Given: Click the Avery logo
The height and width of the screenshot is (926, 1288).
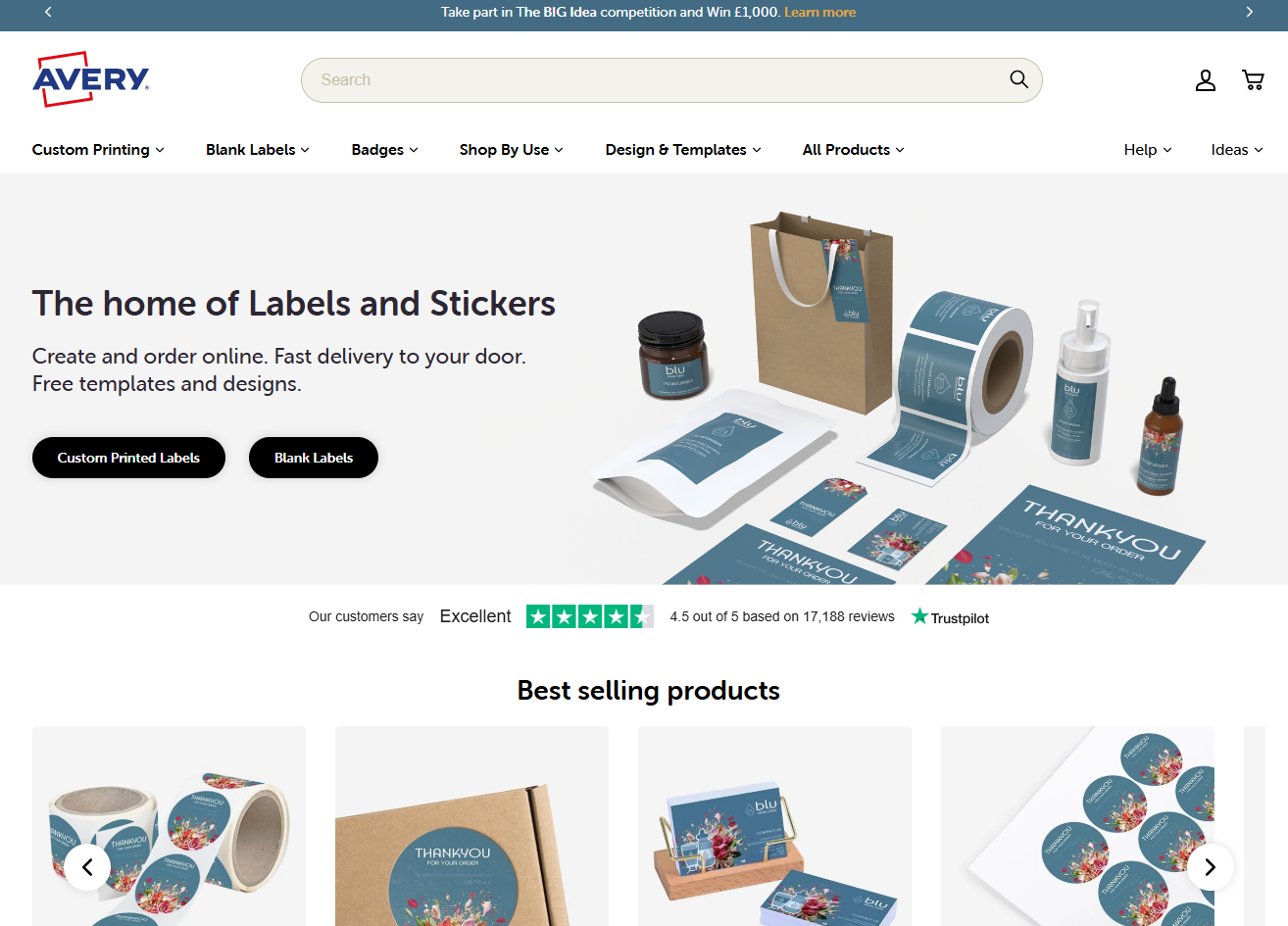Looking at the screenshot, I should coord(91,79).
